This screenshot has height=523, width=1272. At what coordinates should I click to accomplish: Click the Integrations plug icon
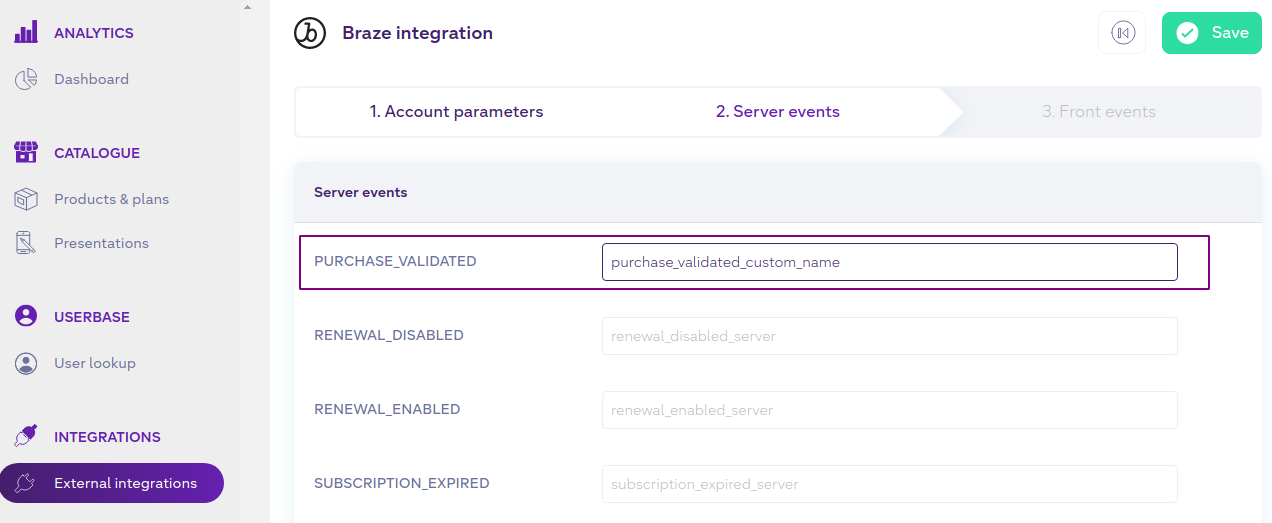pyautogui.click(x=26, y=437)
